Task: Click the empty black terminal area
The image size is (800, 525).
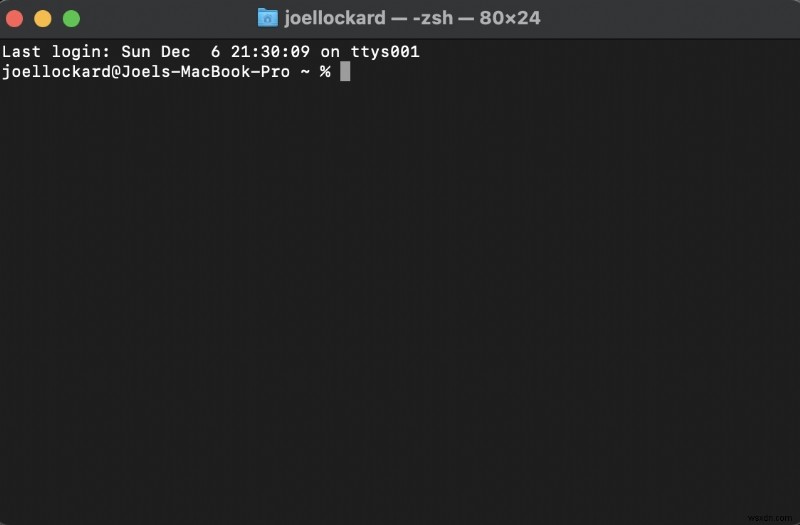Action: (x=400, y=300)
